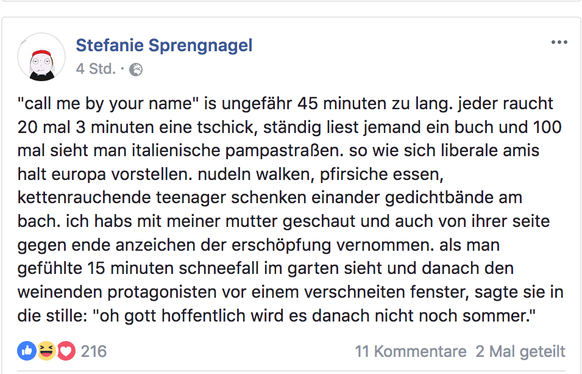Click the word "pfirsiche" in the post
The image size is (582, 374).
point(354,174)
